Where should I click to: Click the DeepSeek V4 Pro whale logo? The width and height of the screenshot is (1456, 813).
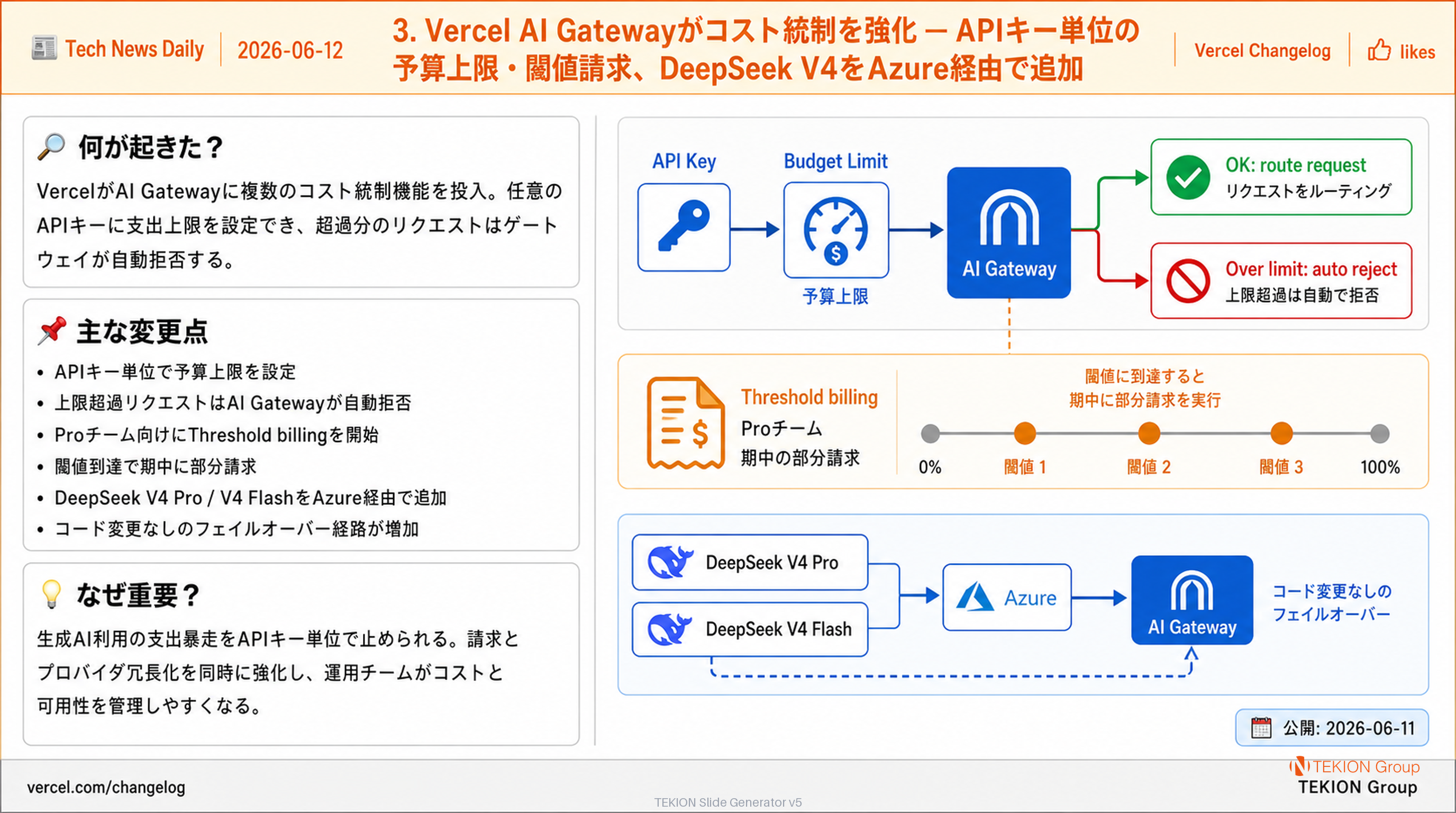click(670, 562)
